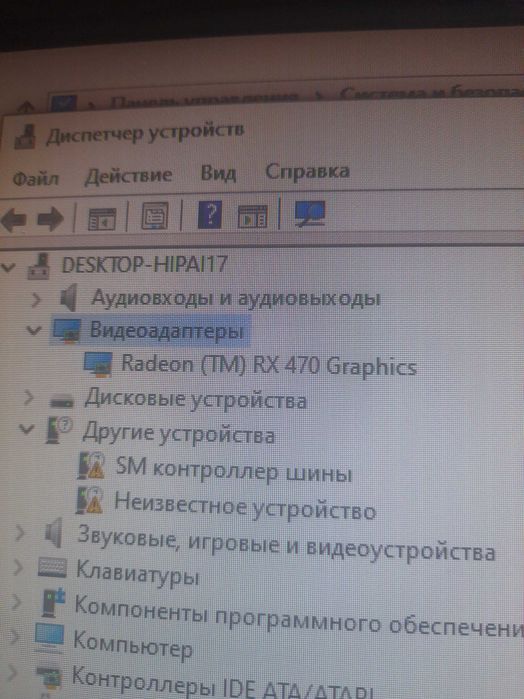Expand Звуковые, игровые и видеоустройства
Viewport: 524px width, 699px height.
point(20,532)
